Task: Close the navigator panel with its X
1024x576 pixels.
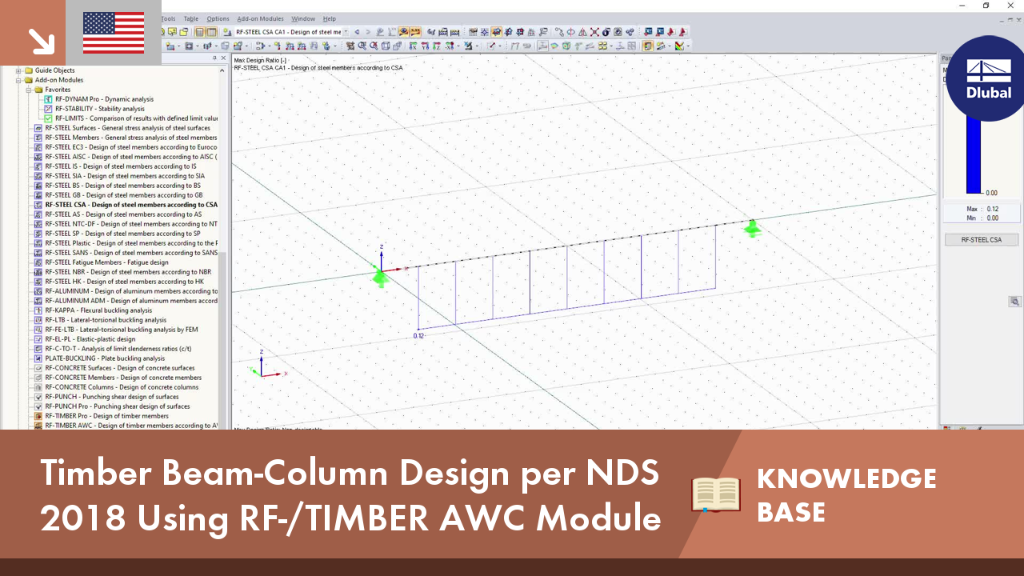Action: click(x=223, y=58)
